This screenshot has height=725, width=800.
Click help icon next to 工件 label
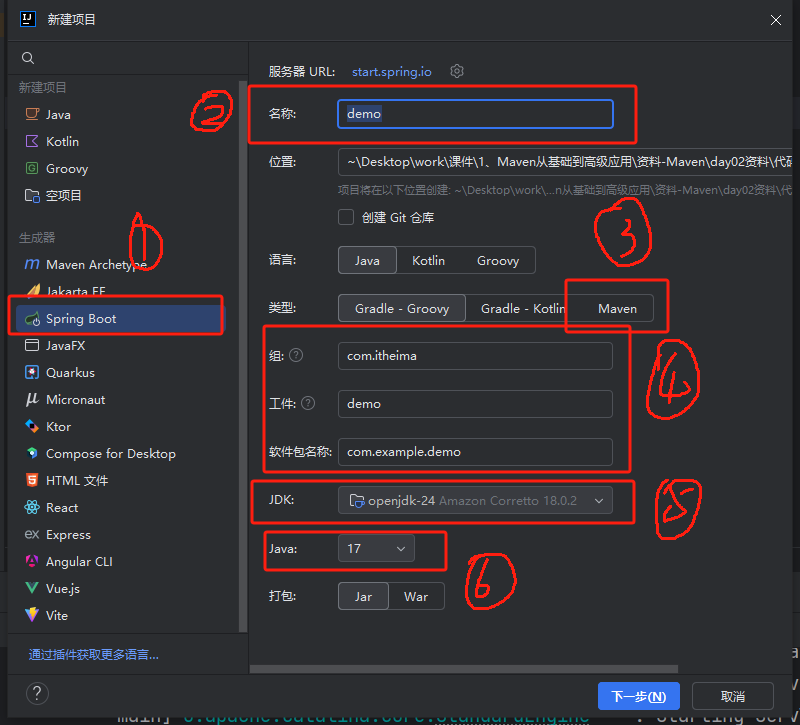[308, 404]
